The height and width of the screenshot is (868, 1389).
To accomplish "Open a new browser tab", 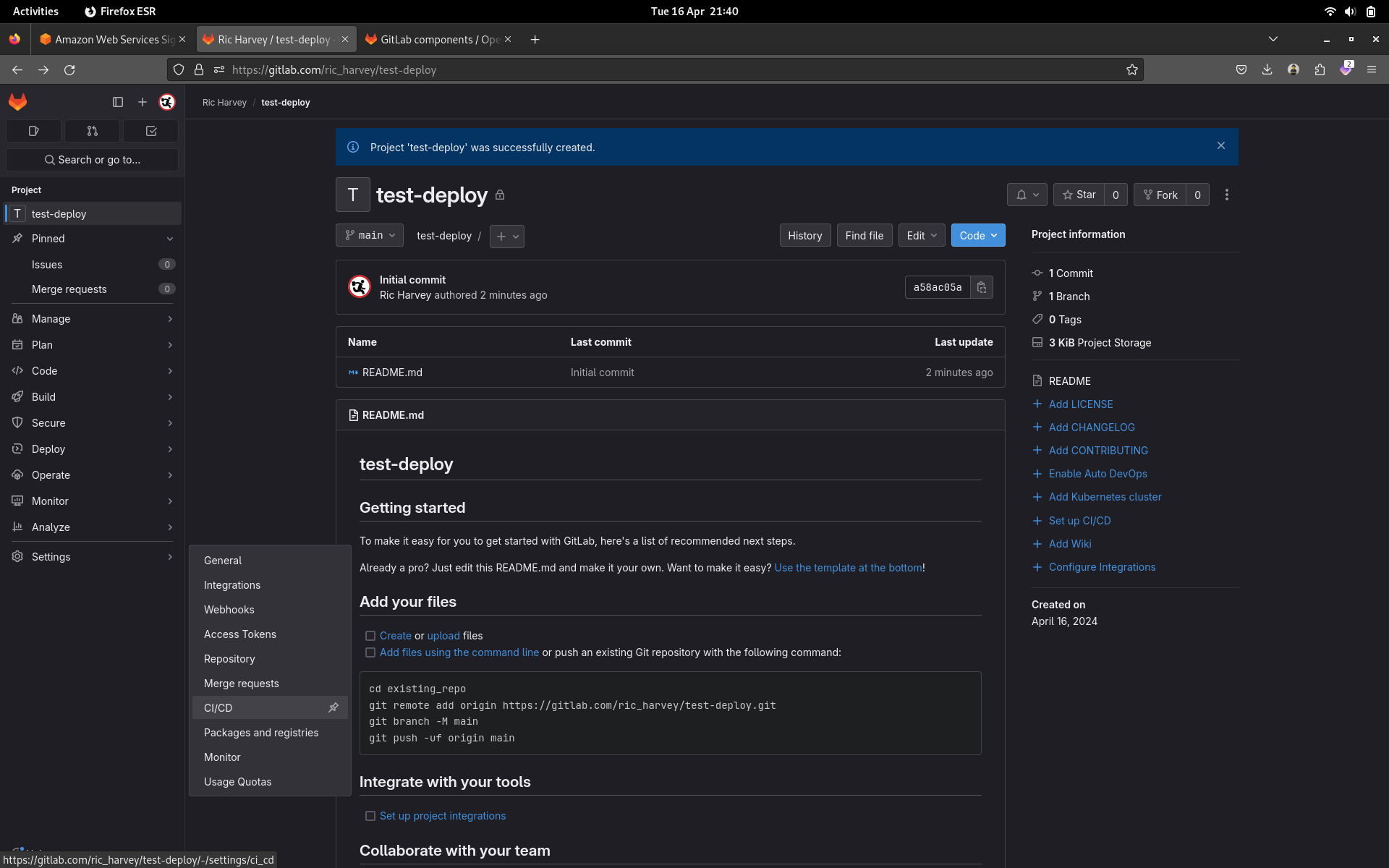I will point(535,39).
